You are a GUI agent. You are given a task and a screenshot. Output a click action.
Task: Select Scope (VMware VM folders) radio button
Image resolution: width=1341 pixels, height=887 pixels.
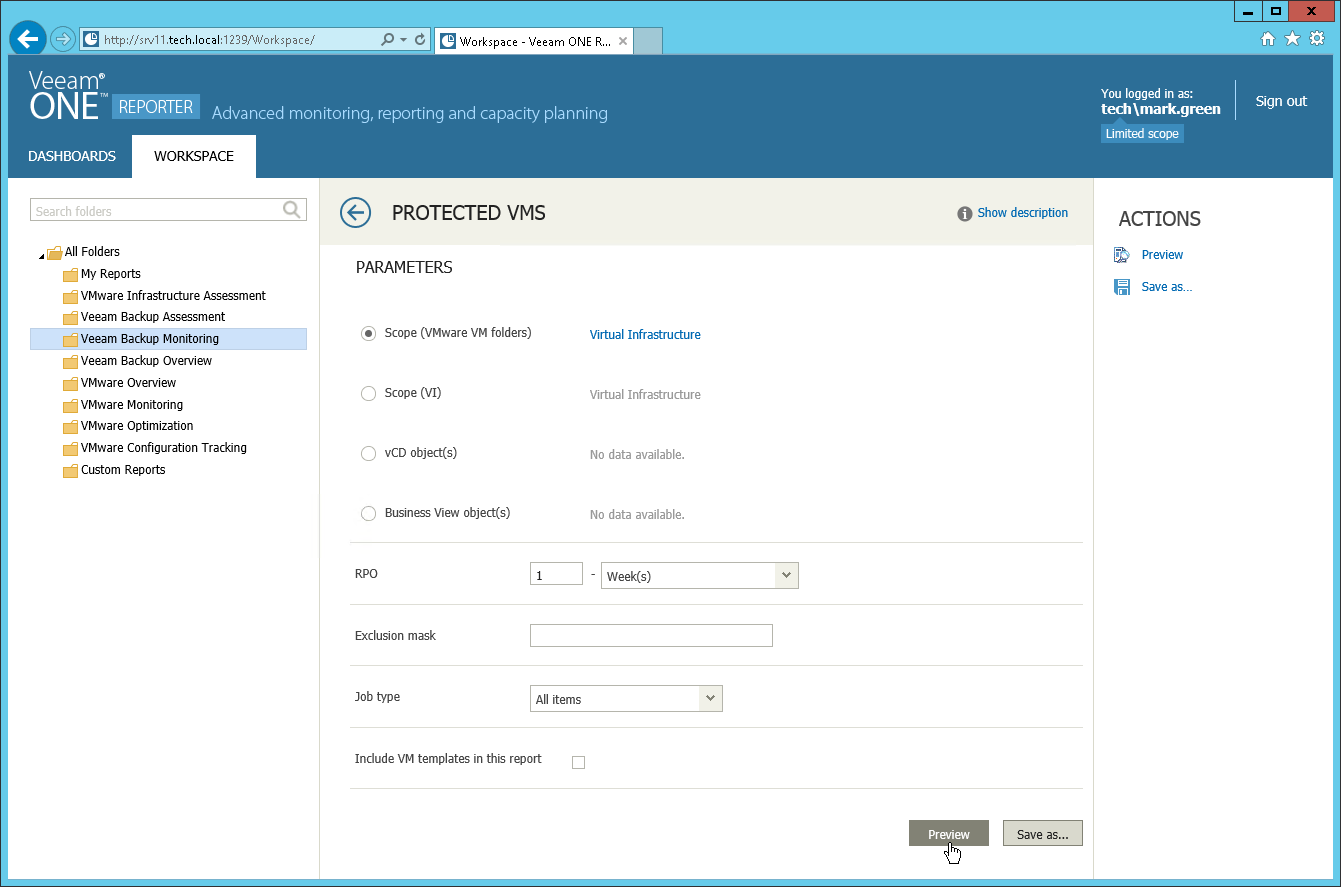(368, 334)
